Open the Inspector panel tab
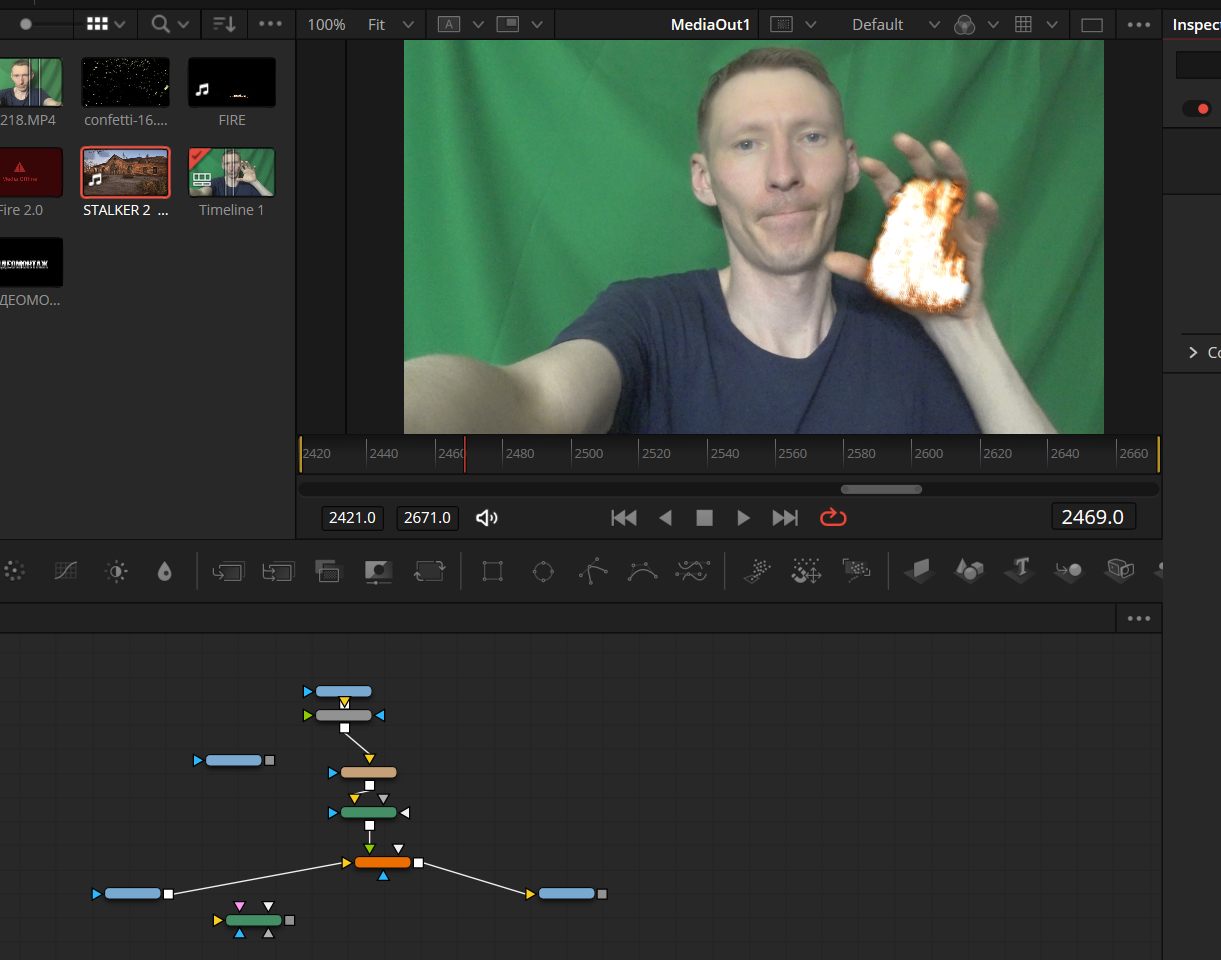1221x960 pixels. (x=1195, y=24)
